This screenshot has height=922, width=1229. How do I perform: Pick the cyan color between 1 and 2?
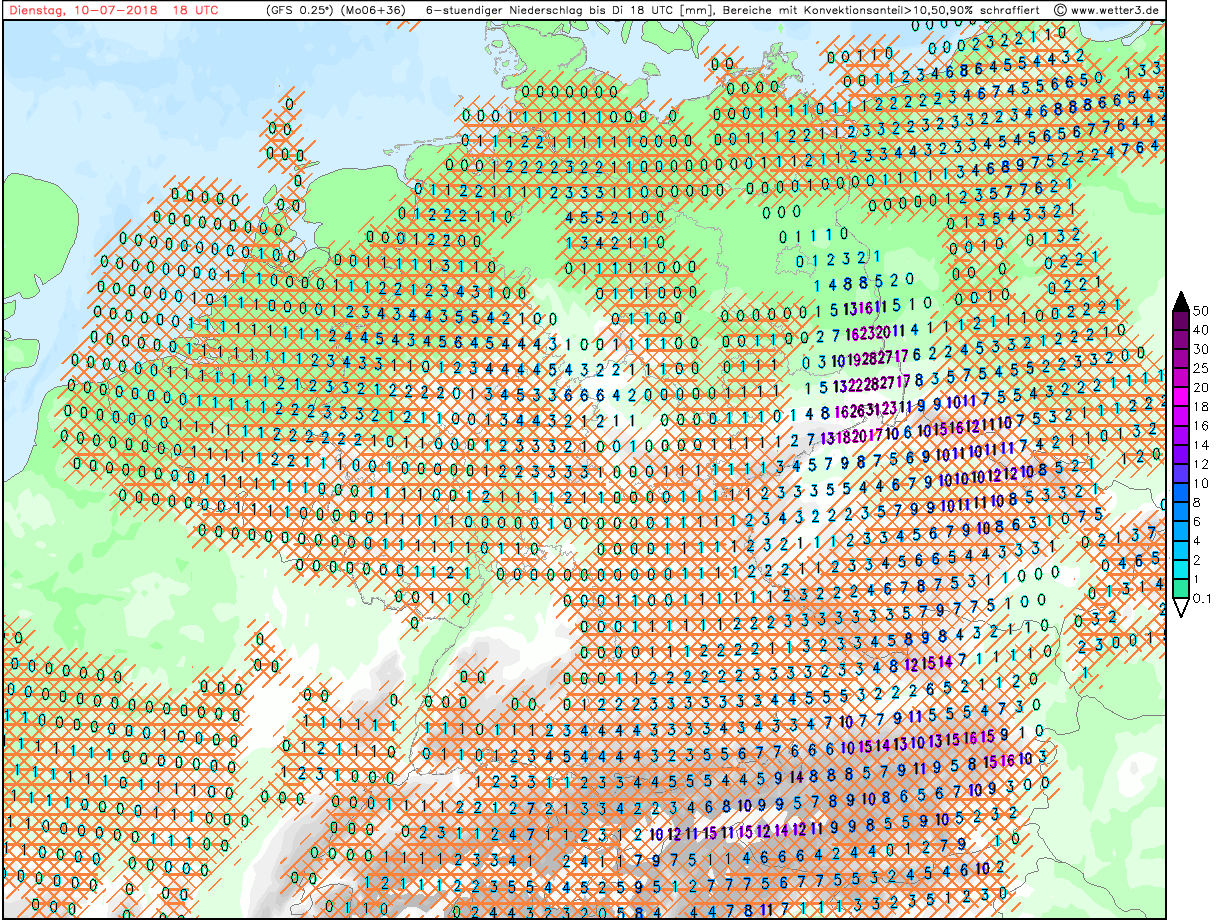pyautogui.click(x=1181, y=571)
